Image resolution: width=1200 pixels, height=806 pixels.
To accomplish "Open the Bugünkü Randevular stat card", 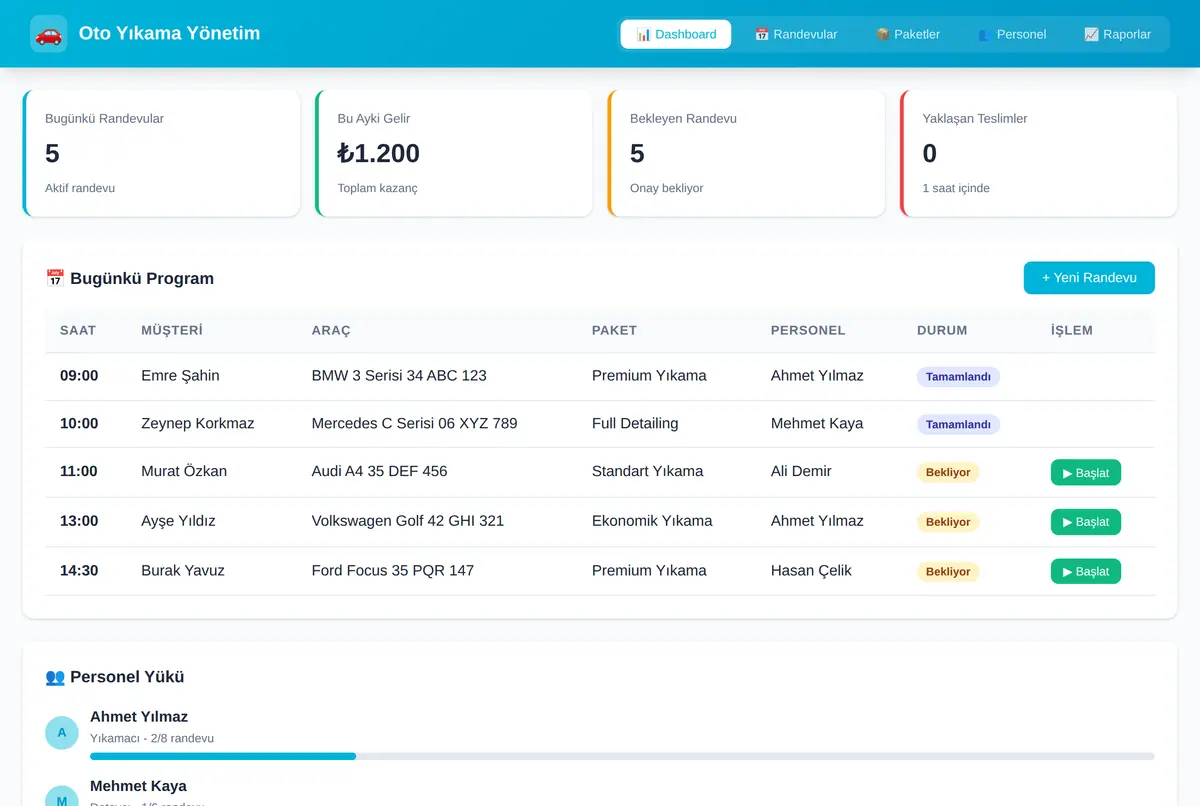I will pyautogui.click(x=161, y=153).
